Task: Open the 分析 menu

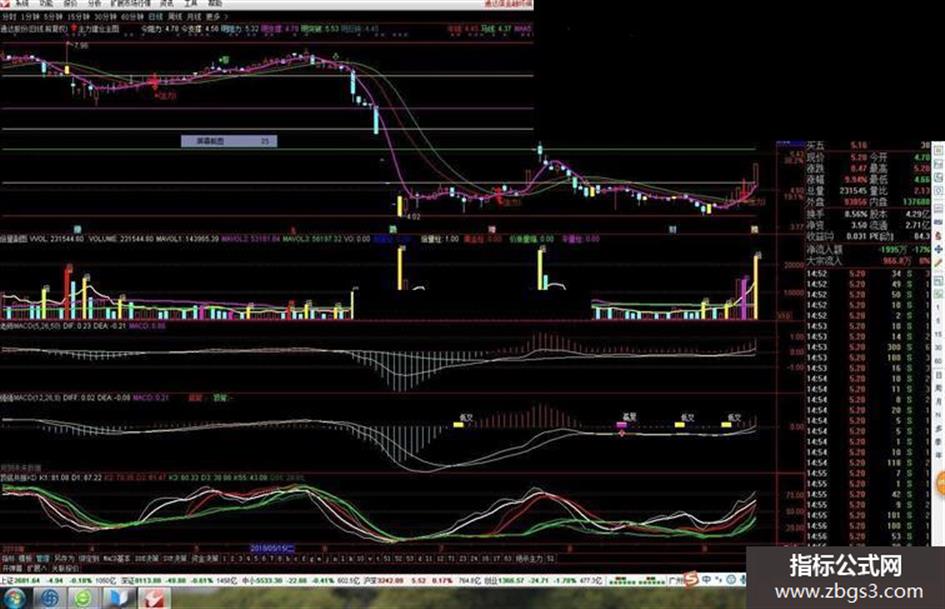Action: coord(95,4)
